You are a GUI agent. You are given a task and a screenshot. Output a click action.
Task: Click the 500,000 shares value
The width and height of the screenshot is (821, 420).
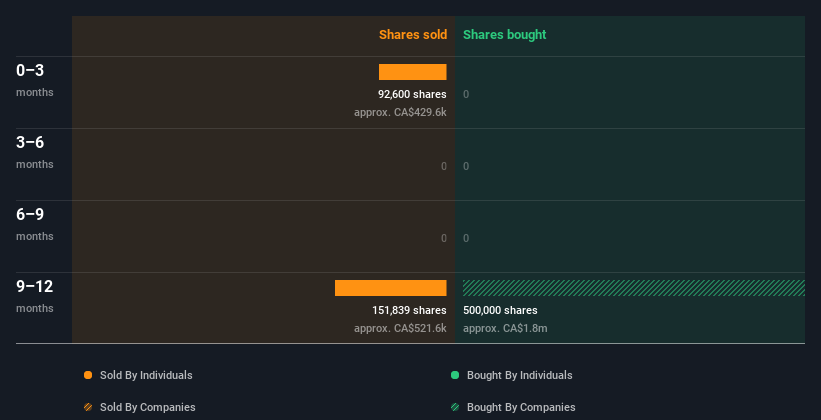click(500, 310)
